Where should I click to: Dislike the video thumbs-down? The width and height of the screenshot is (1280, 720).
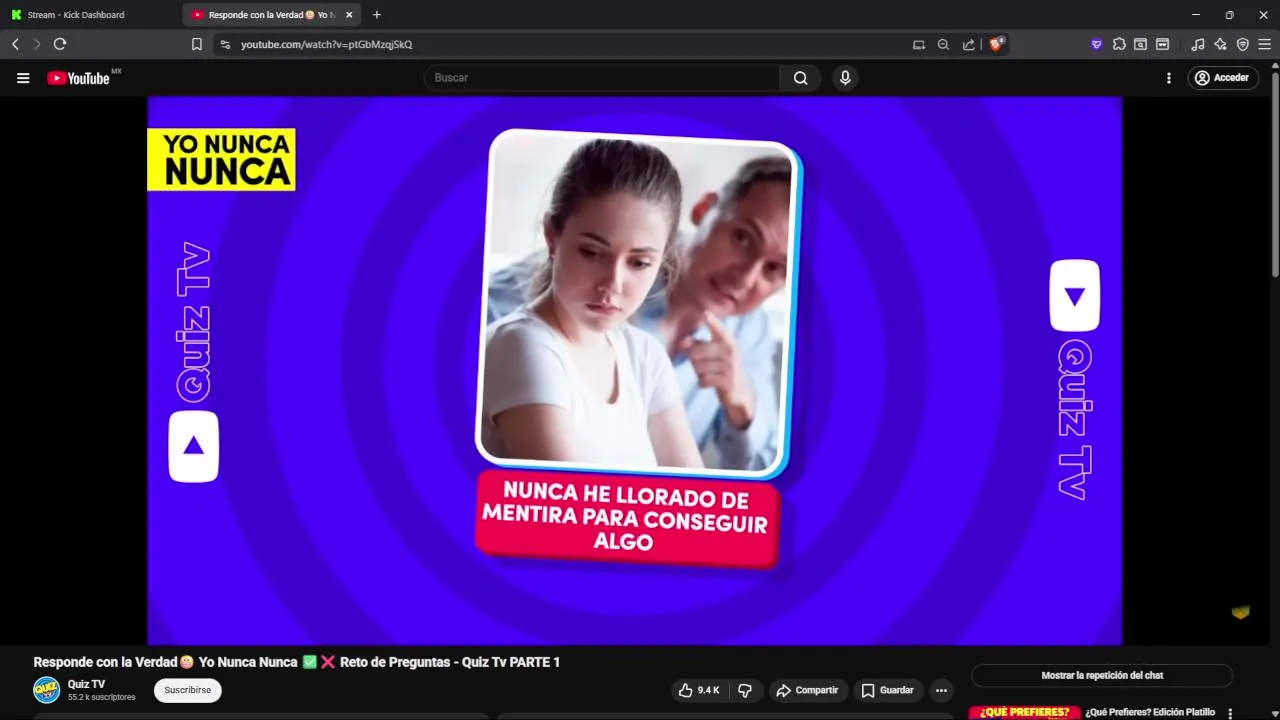click(x=745, y=690)
